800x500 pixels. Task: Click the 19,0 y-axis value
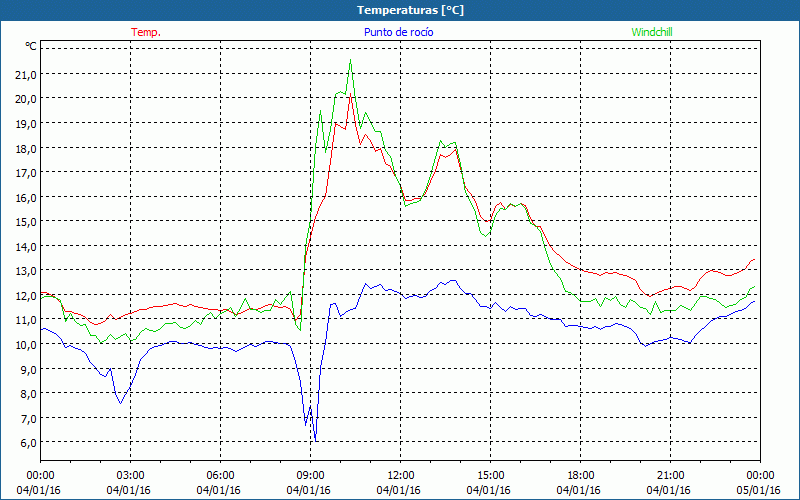coord(26,123)
